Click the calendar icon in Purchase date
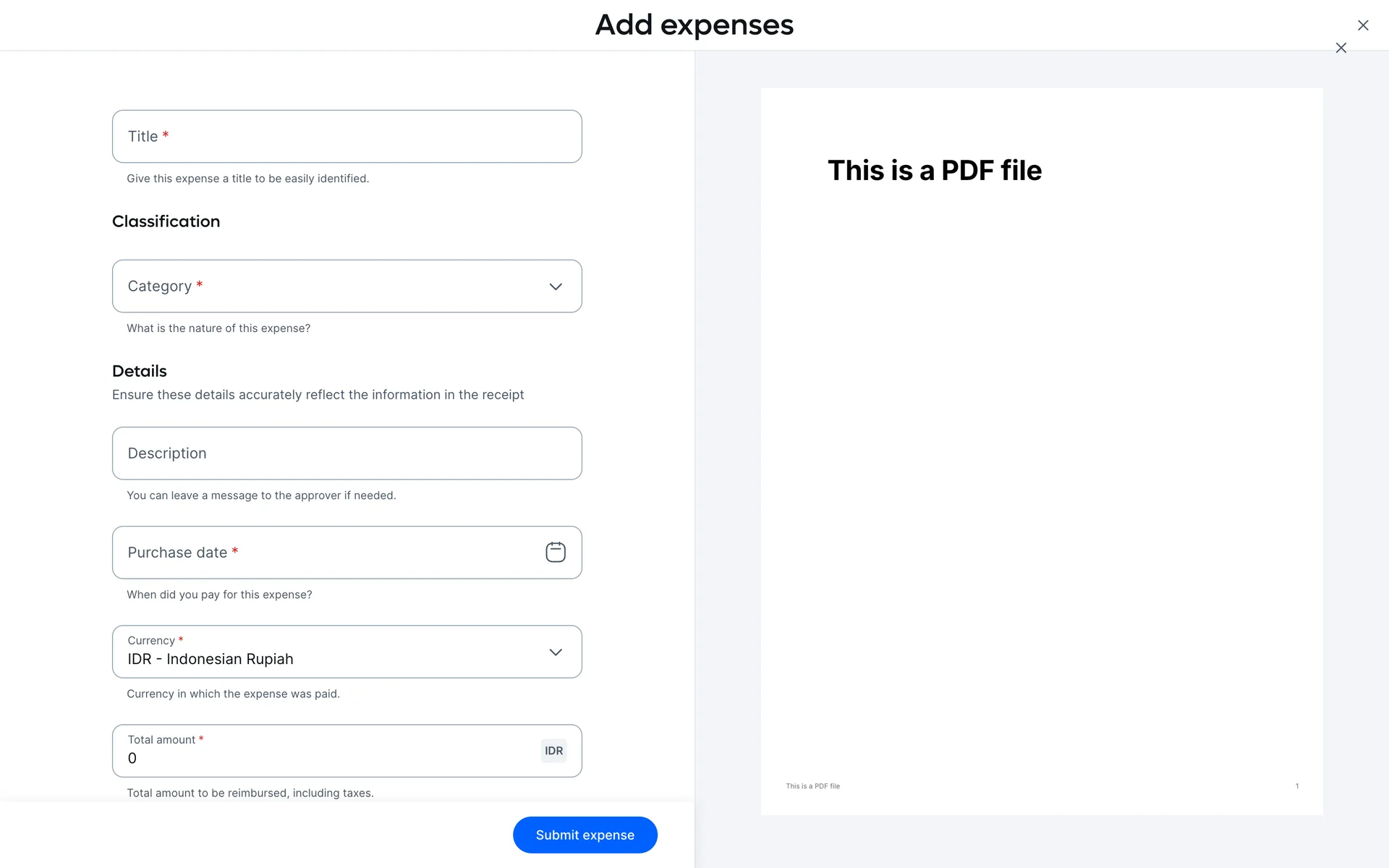 555,553
